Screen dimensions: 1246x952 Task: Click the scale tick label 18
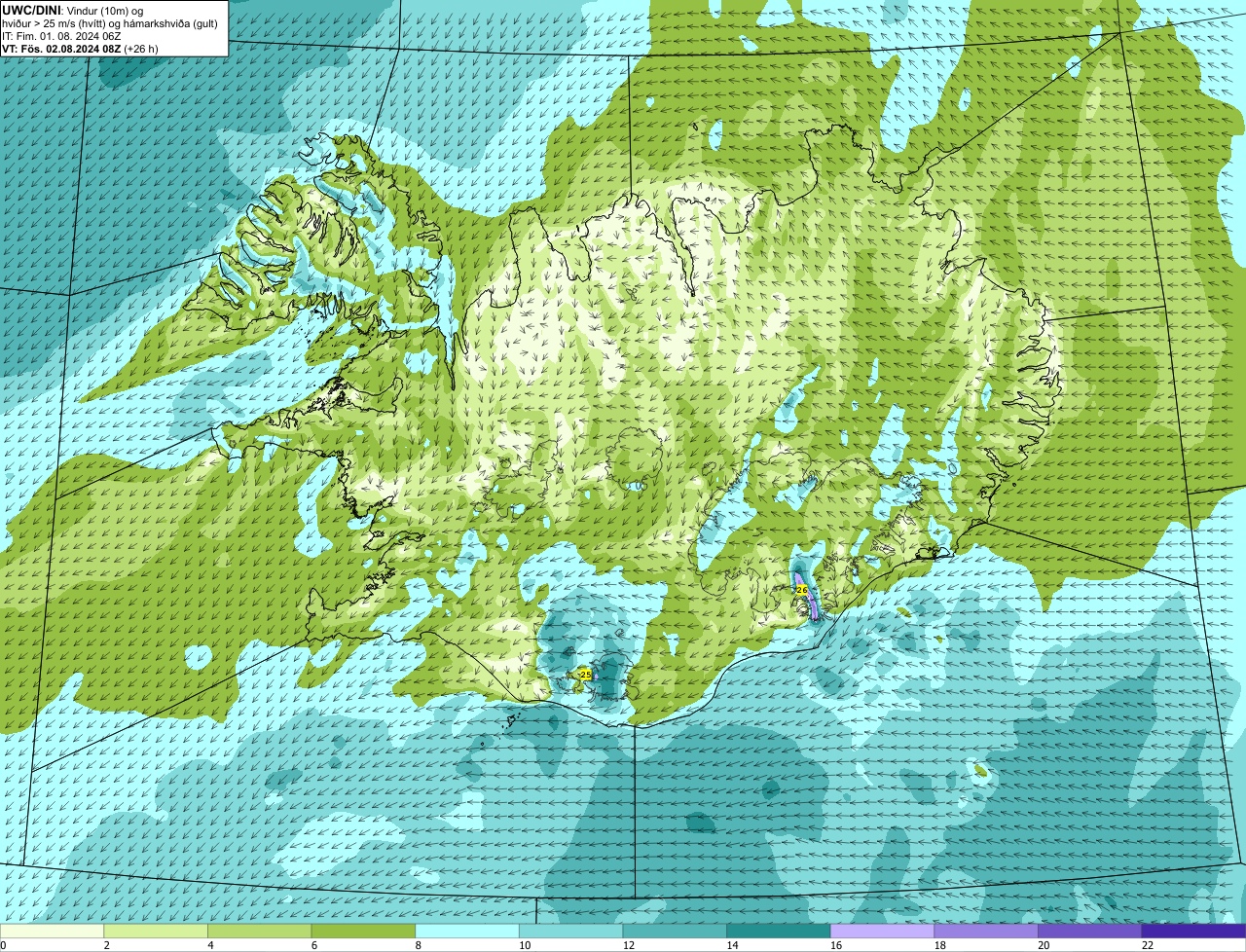pos(939,945)
